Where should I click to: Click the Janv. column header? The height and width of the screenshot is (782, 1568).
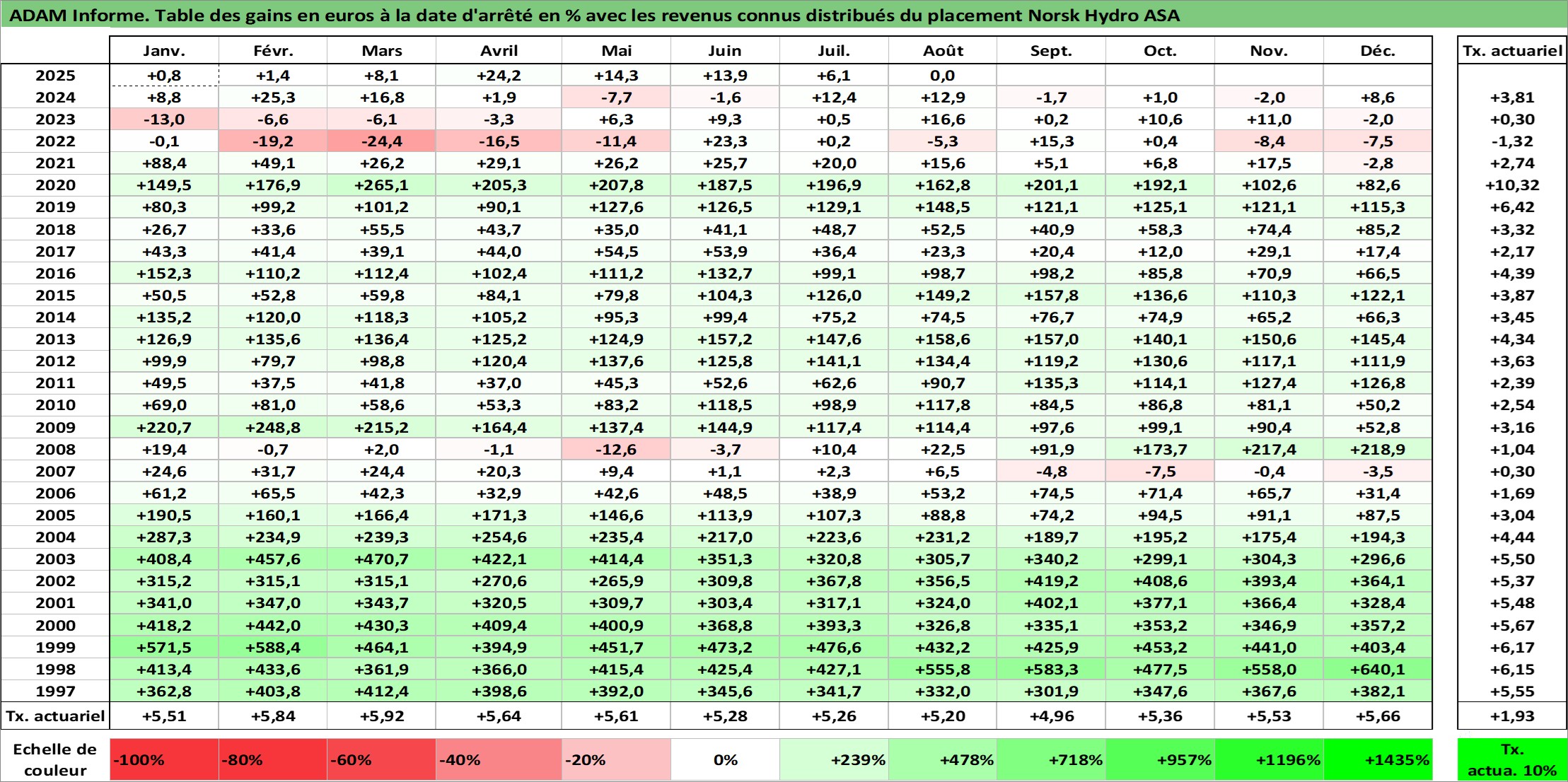(164, 50)
